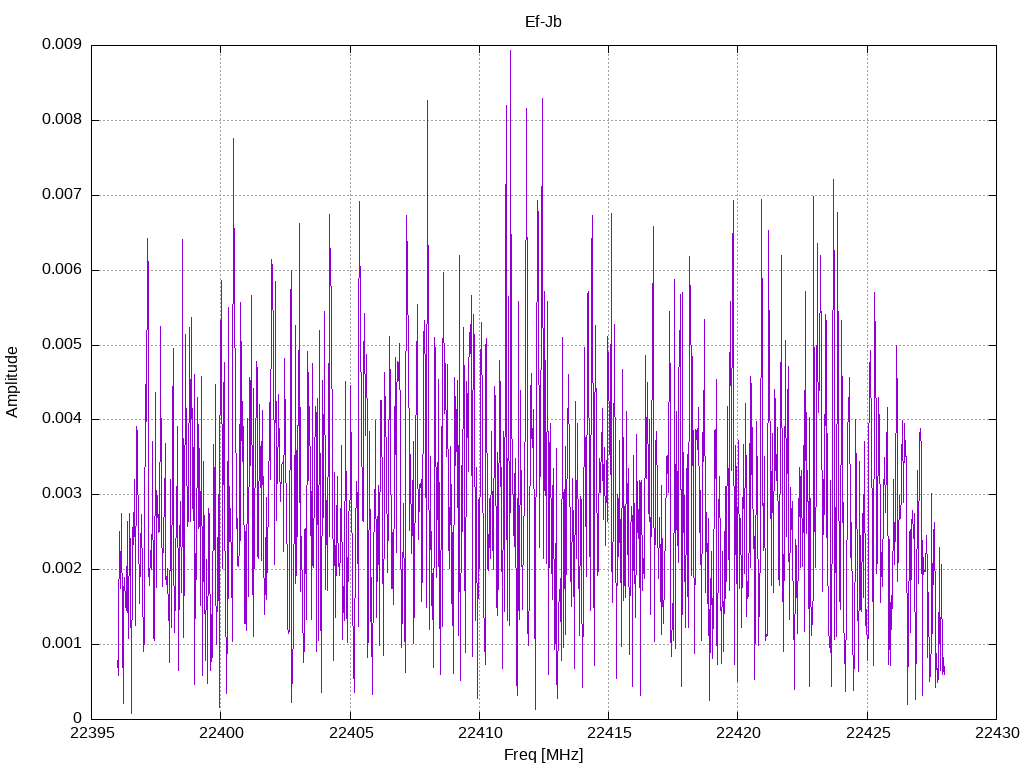1024x768 pixels.
Task: Click y-axis tick label 0.001
Action: coord(62,643)
